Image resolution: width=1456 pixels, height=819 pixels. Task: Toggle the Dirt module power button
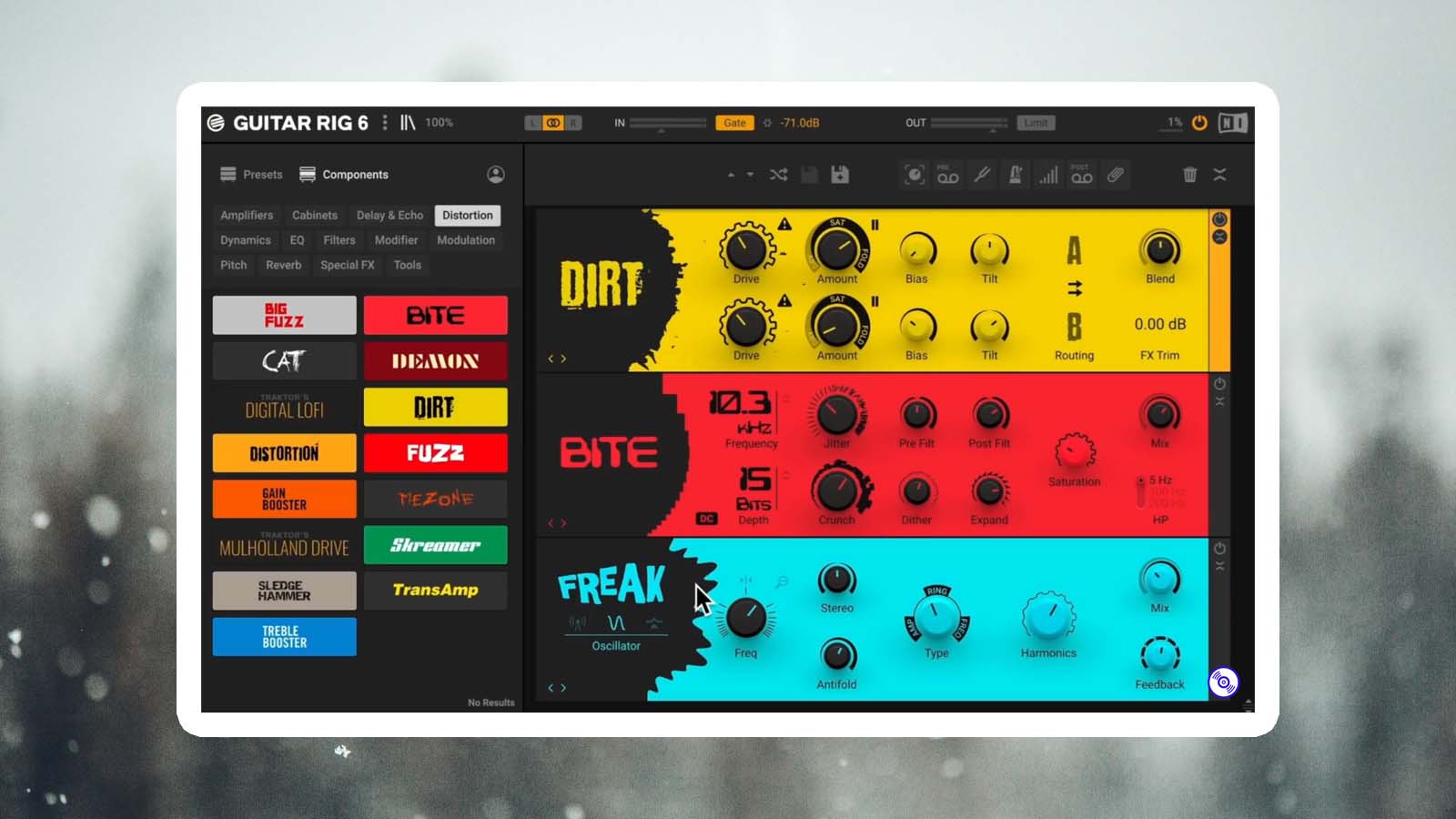(1219, 219)
